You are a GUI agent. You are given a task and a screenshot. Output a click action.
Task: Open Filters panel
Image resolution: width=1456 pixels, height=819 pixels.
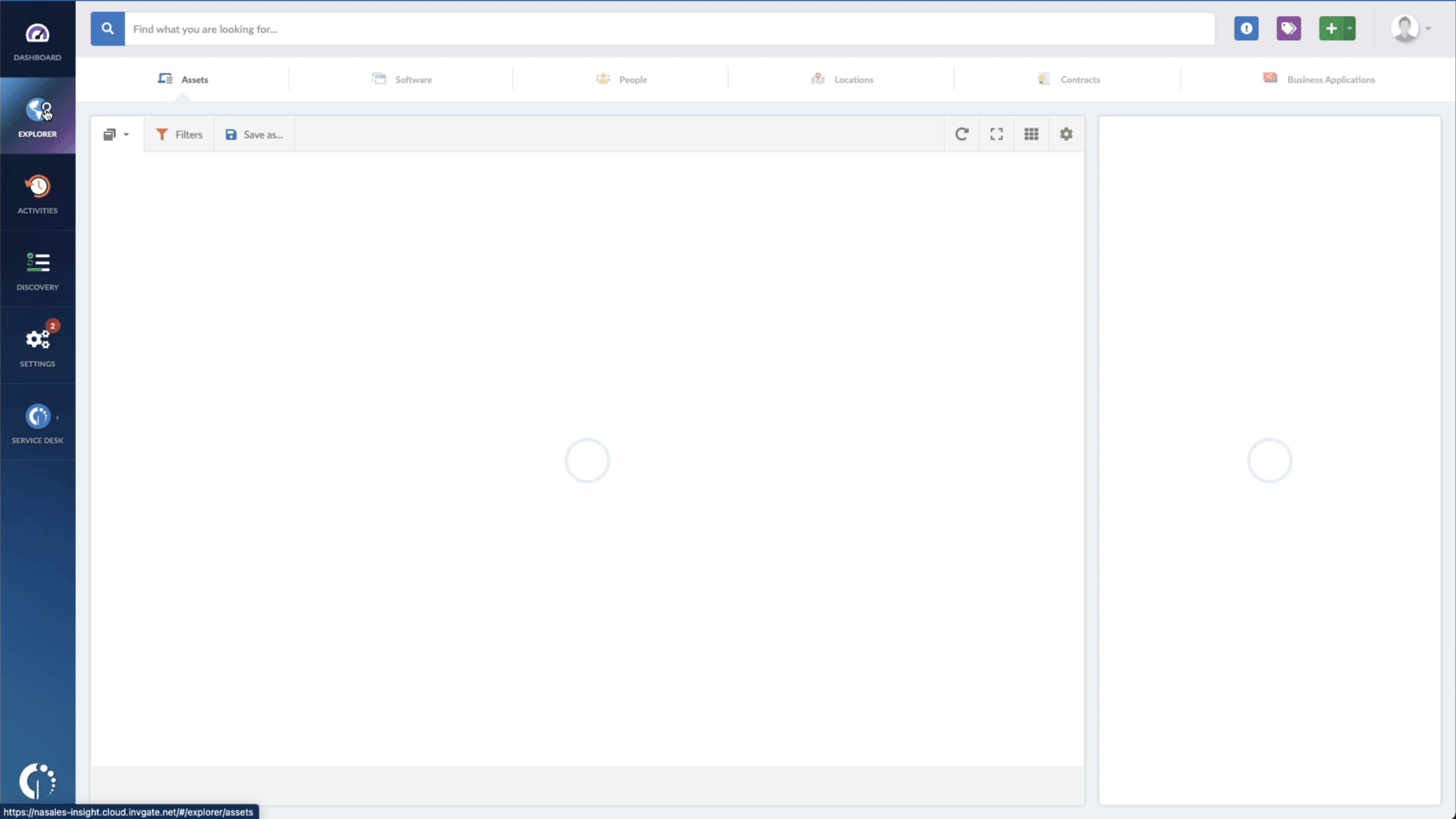coord(178,134)
